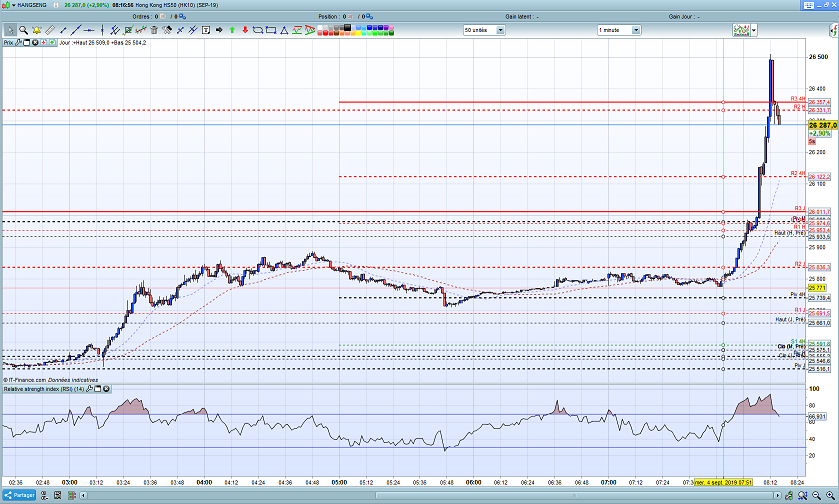The image size is (839, 504).
Task: Expand the 1 minute timeframe dropdown
Action: [x=636, y=30]
